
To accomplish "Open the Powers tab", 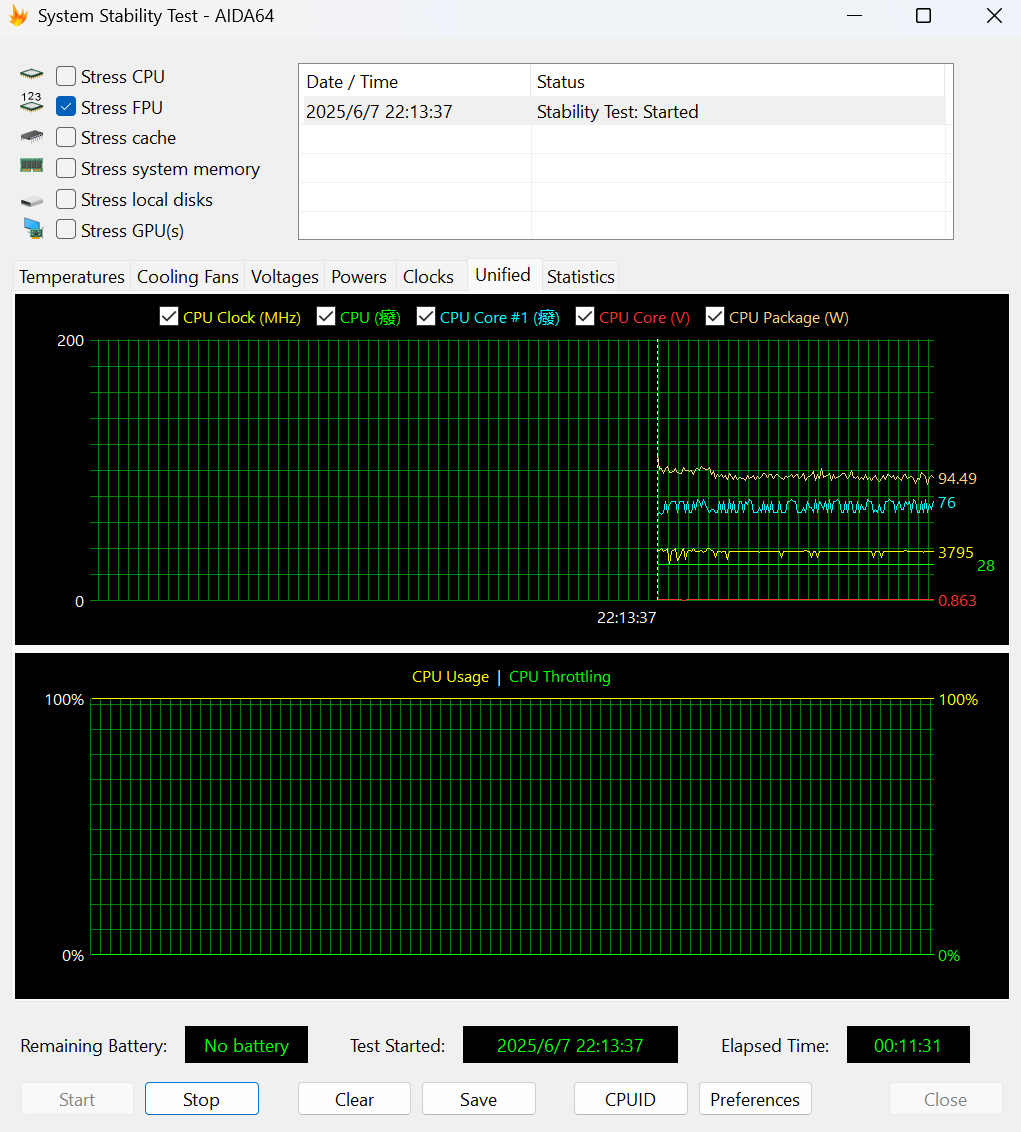I will [x=359, y=277].
